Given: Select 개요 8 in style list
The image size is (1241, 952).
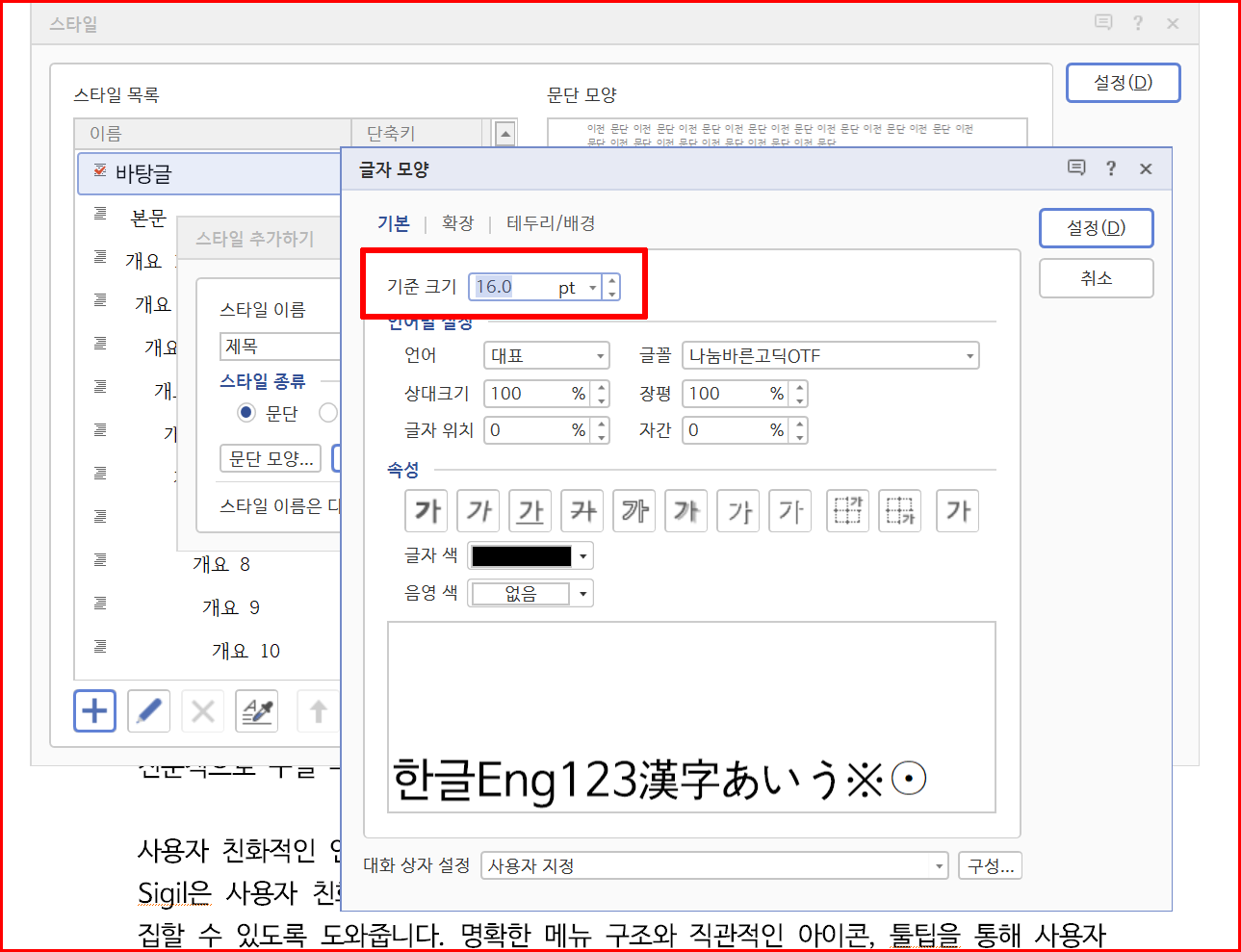Looking at the screenshot, I should click(220, 564).
